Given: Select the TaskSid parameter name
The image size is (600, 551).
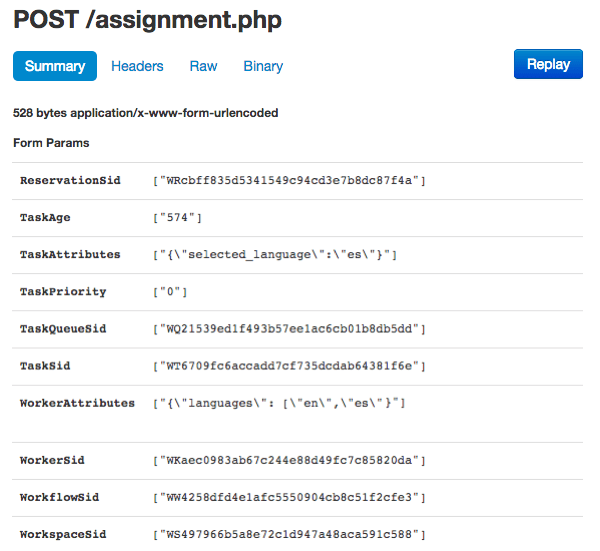Looking at the screenshot, I should (45, 366).
